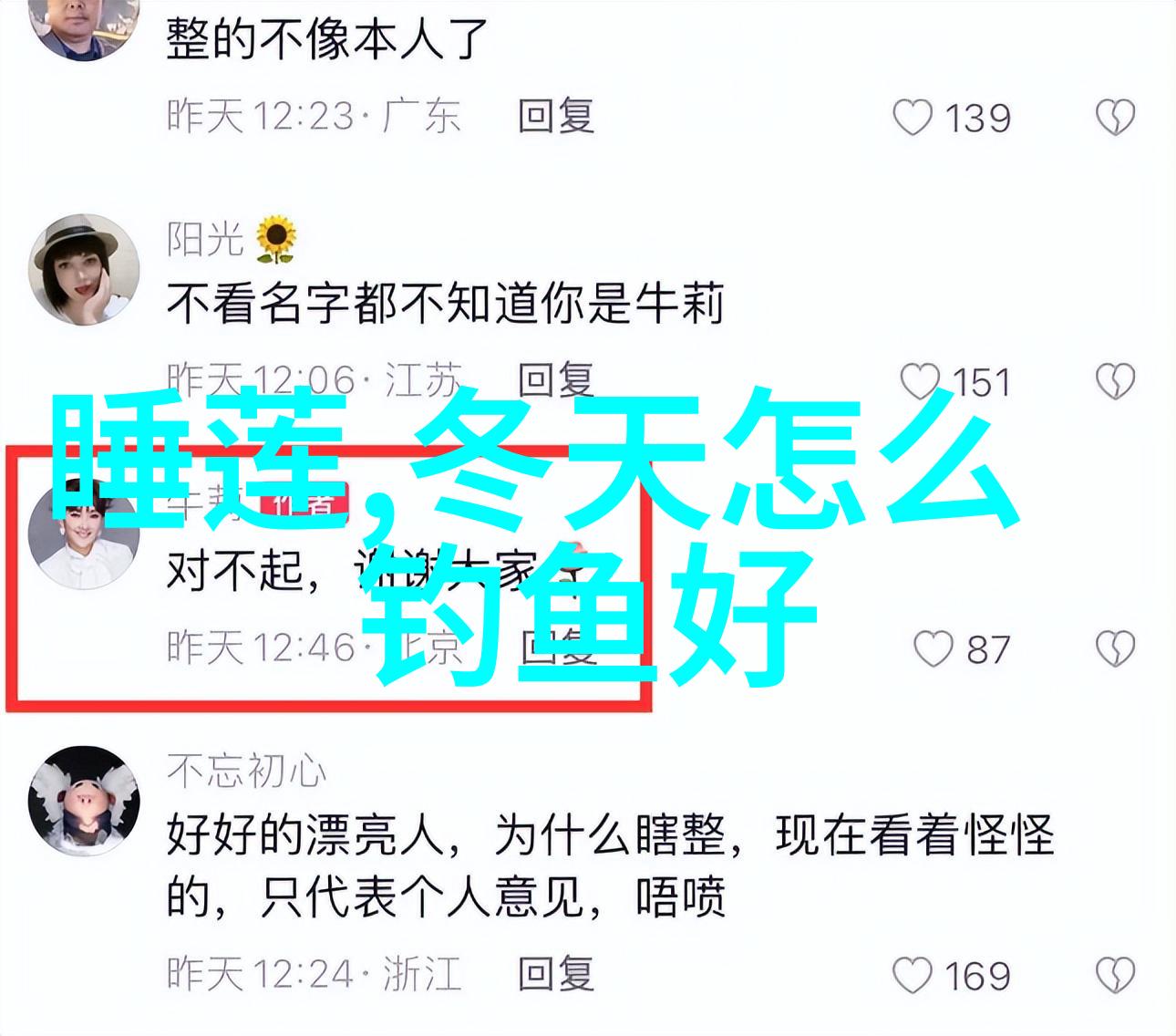Reply to the 12:23 Guangdong comment

pos(556,117)
